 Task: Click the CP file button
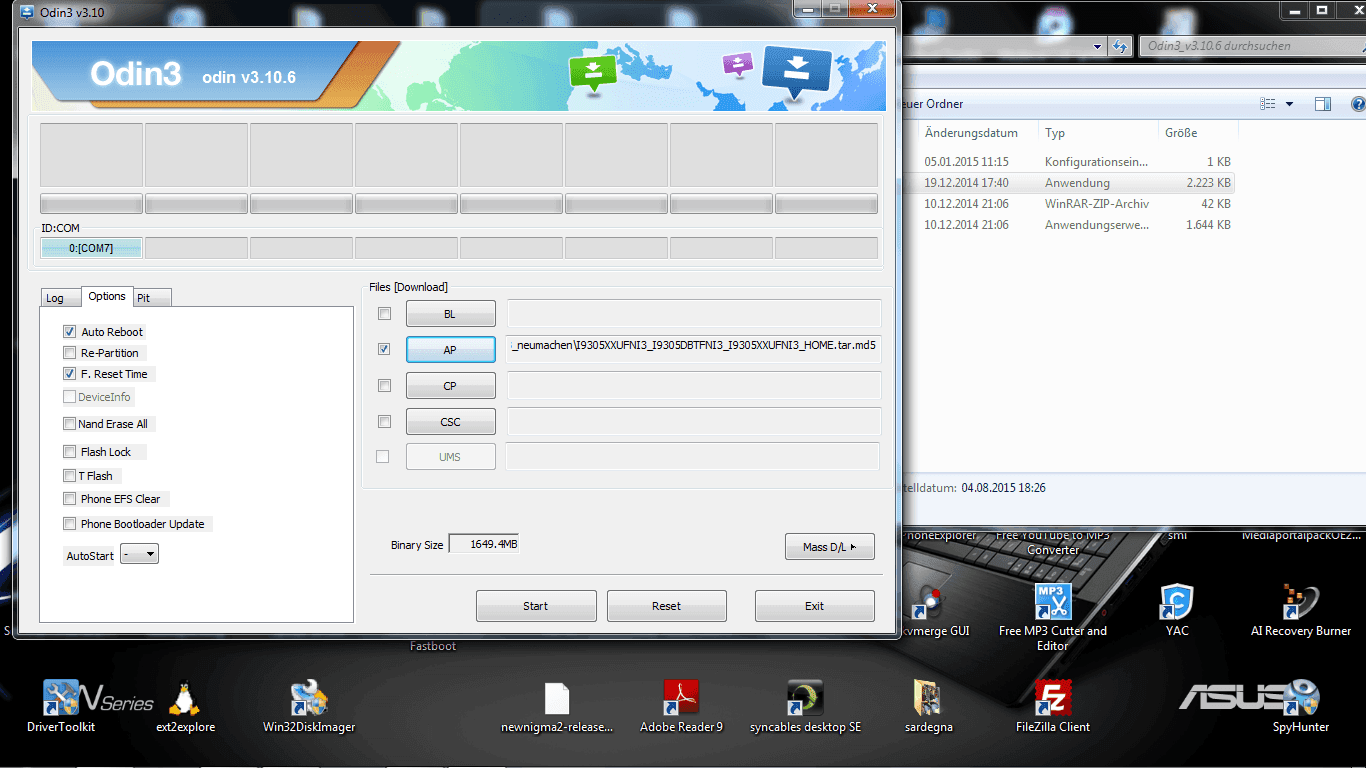(x=450, y=386)
